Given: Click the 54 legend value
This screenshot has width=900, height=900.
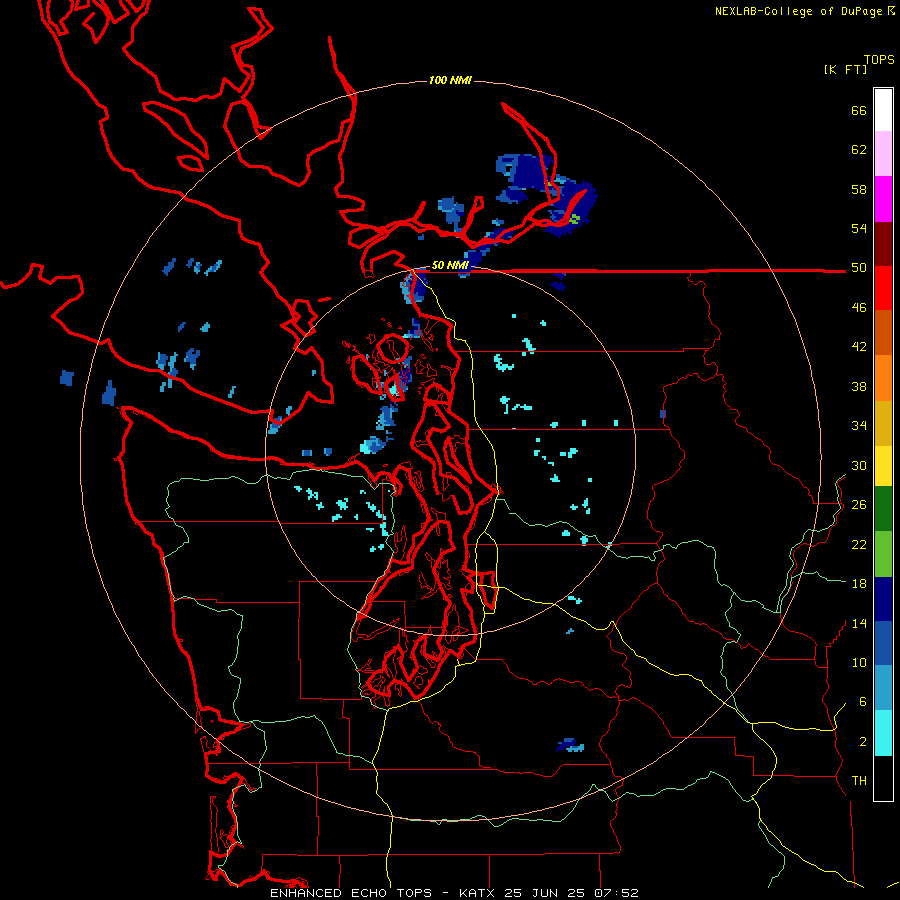Looking at the screenshot, I should [x=859, y=228].
